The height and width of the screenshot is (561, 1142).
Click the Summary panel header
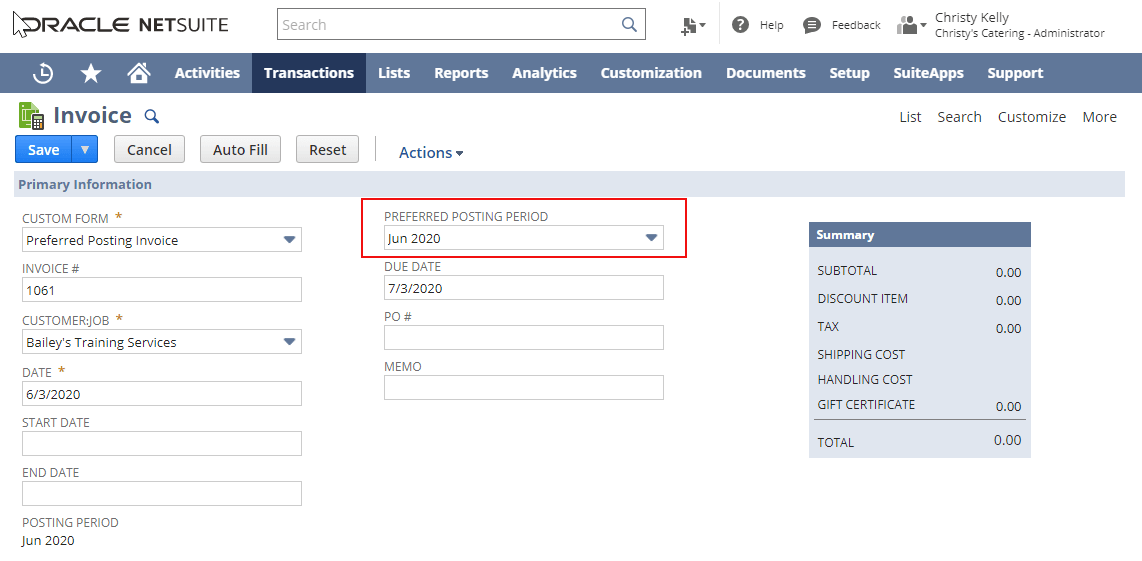click(x=920, y=235)
